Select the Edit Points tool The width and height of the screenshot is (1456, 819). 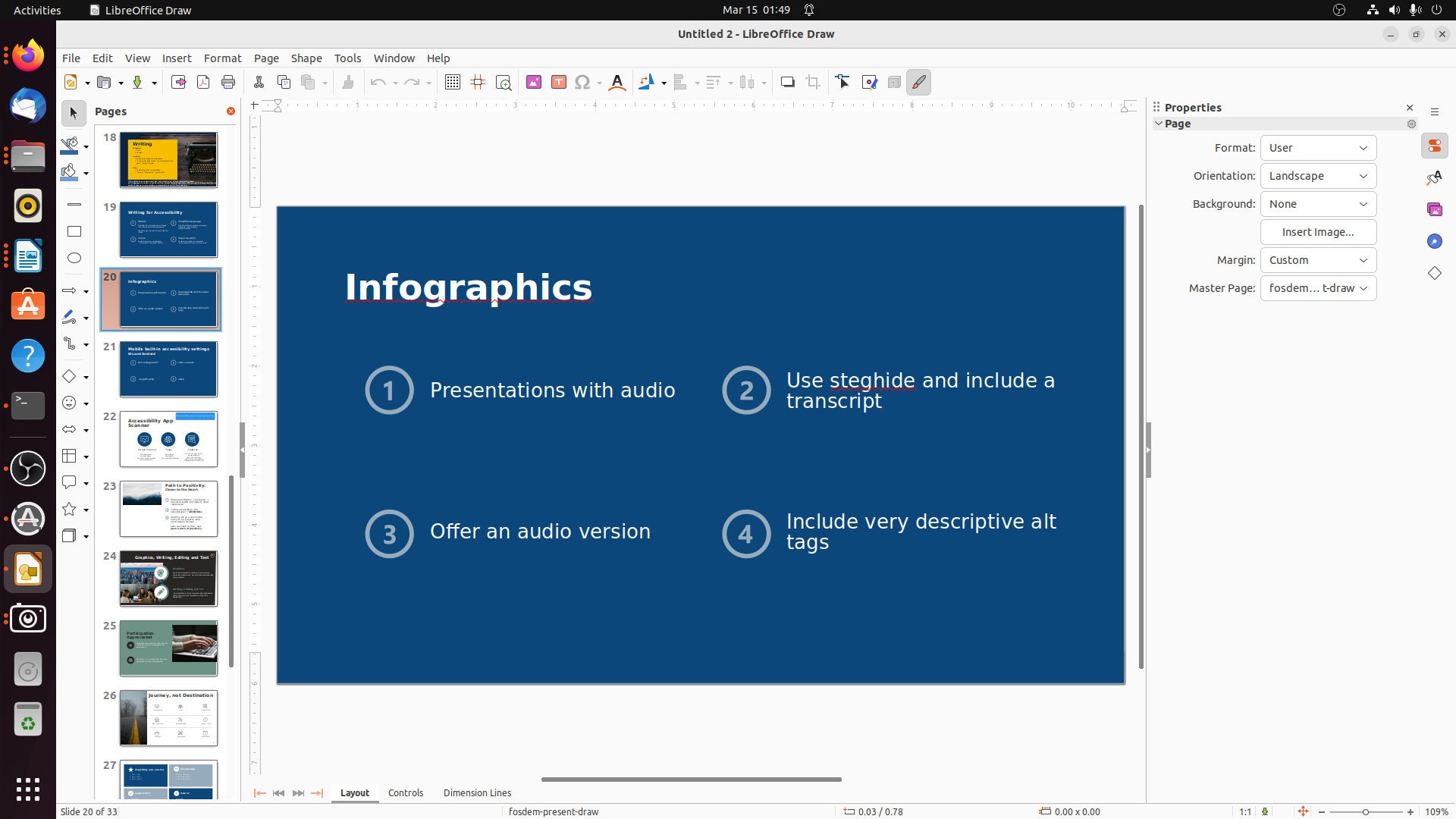click(843, 82)
